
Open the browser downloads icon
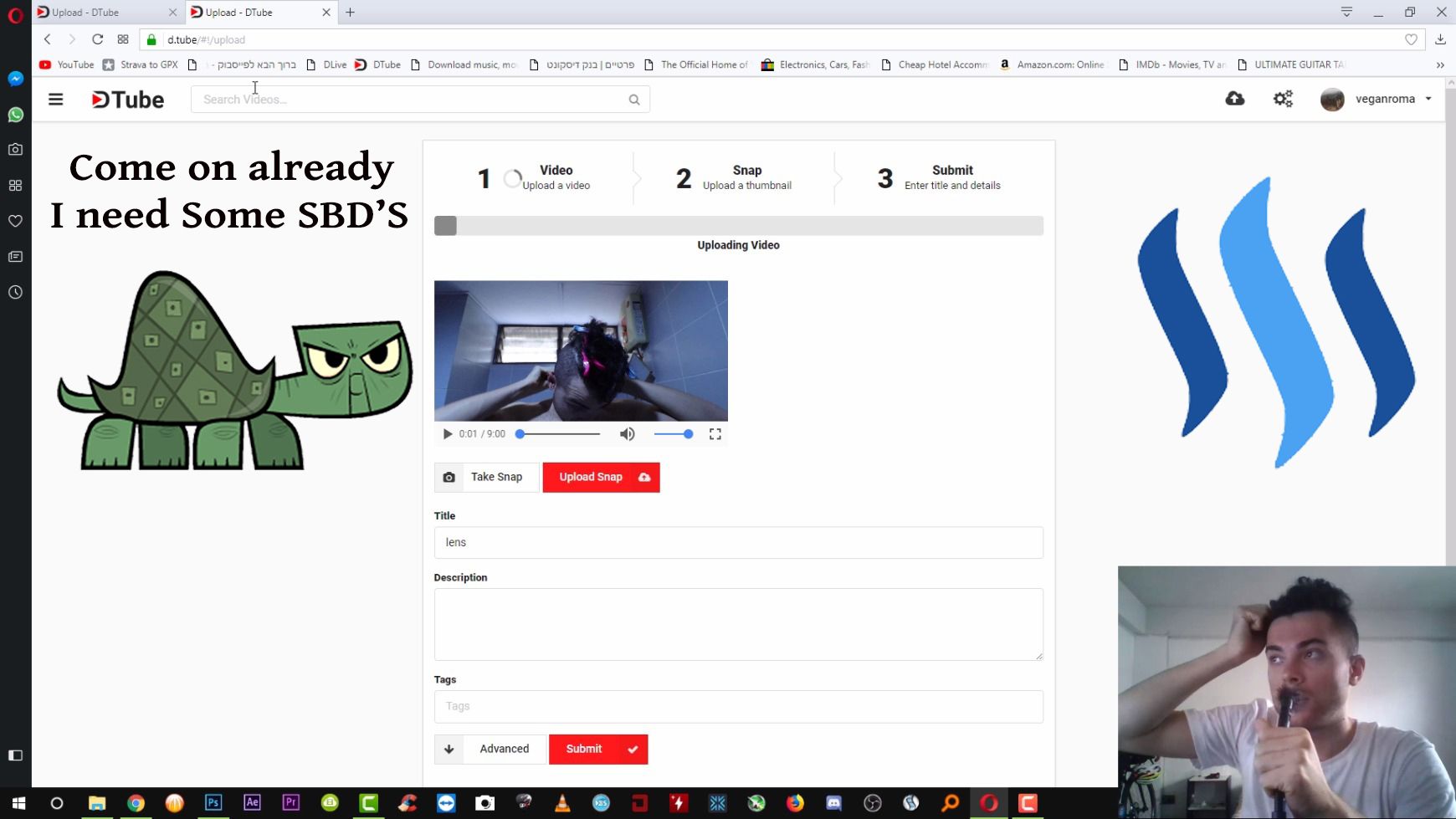[1440, 39]
